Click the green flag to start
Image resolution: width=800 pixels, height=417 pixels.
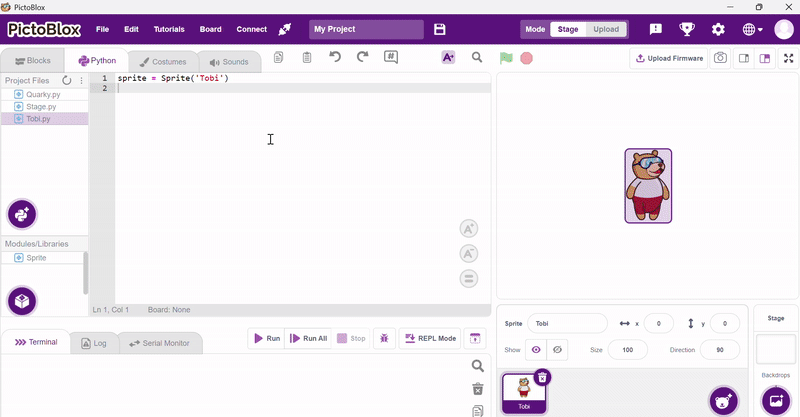[x=506, y=58]
